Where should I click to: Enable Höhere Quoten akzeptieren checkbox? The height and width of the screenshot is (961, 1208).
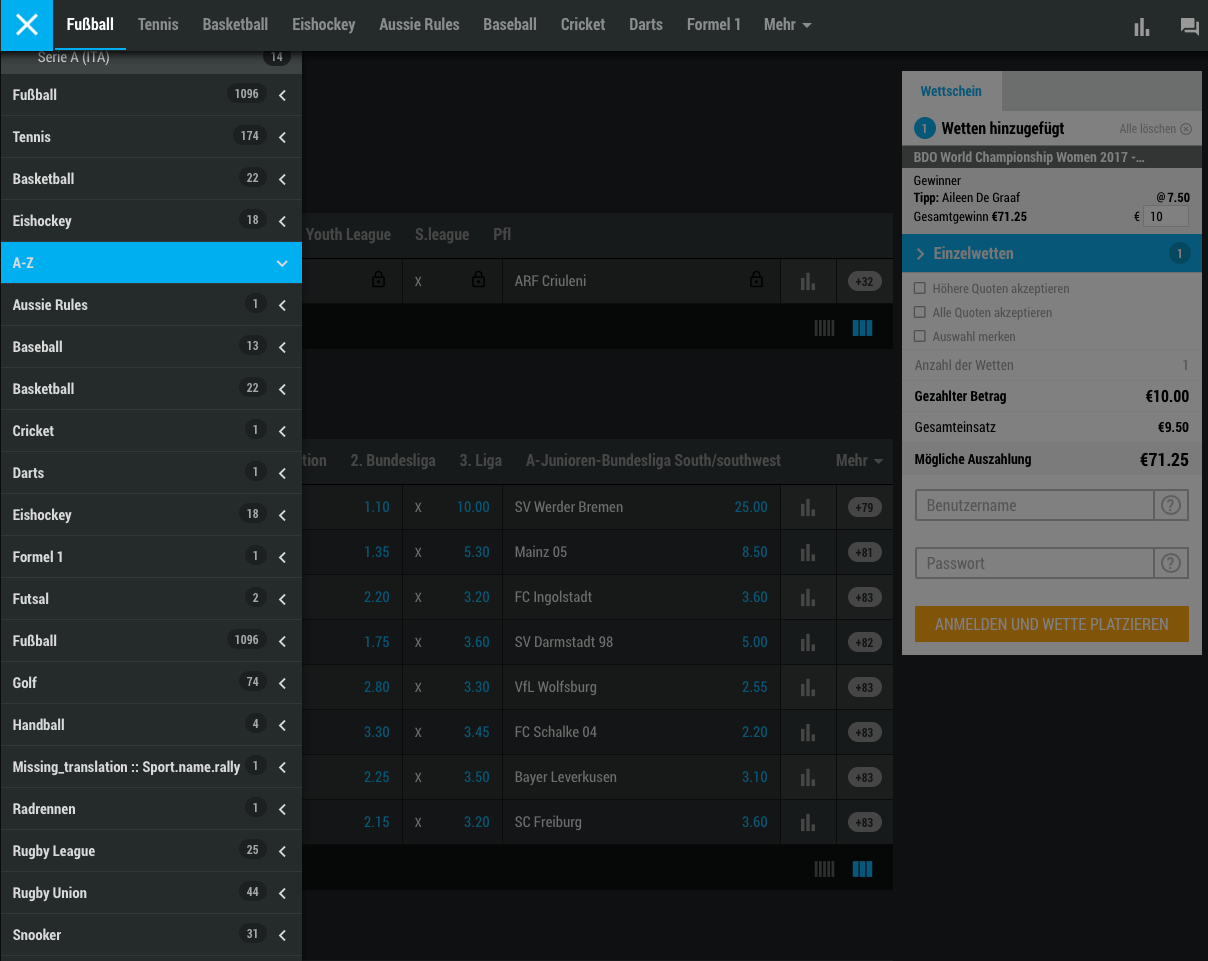pos(920,289)
